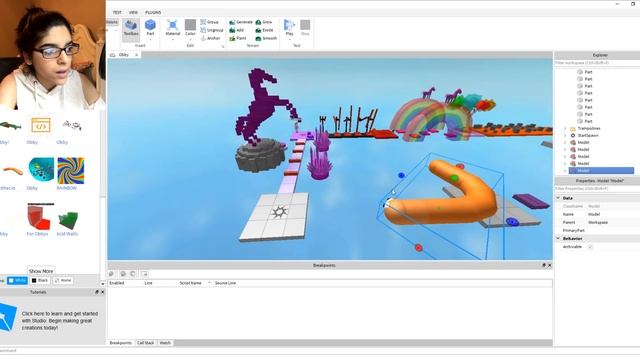Expand the Edit group dialog launcher
The height and width of the screenshot is (360, 640).
point(223,46)
